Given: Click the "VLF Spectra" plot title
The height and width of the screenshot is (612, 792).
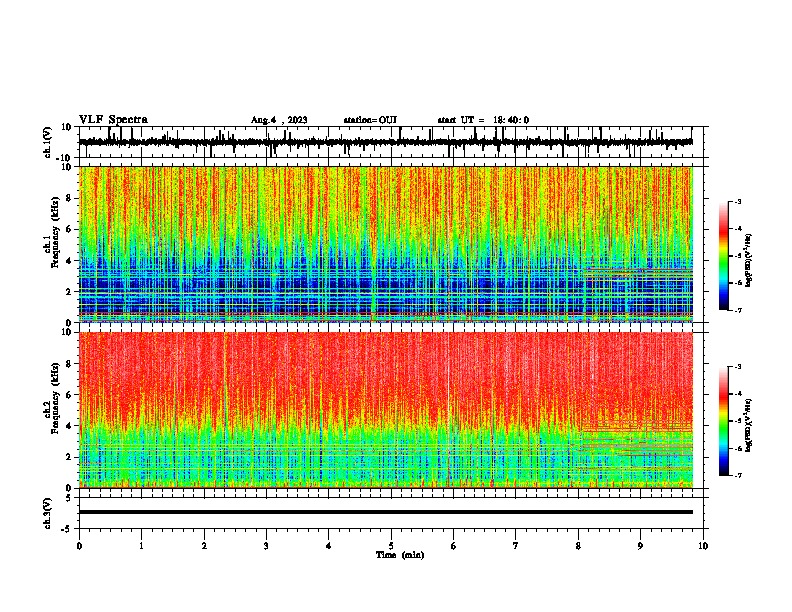Looking at the screenshot, I should point(113,120).
